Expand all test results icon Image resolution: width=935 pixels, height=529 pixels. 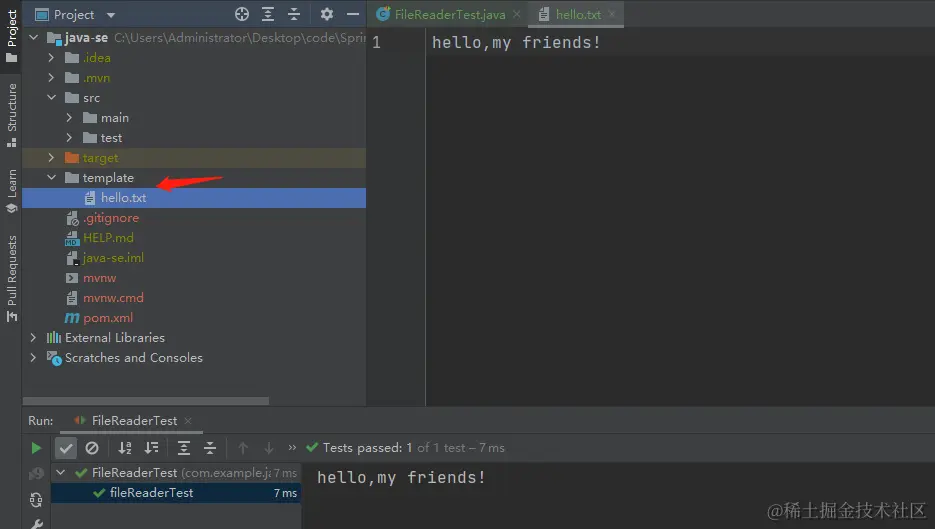click(x=184, y=448)
